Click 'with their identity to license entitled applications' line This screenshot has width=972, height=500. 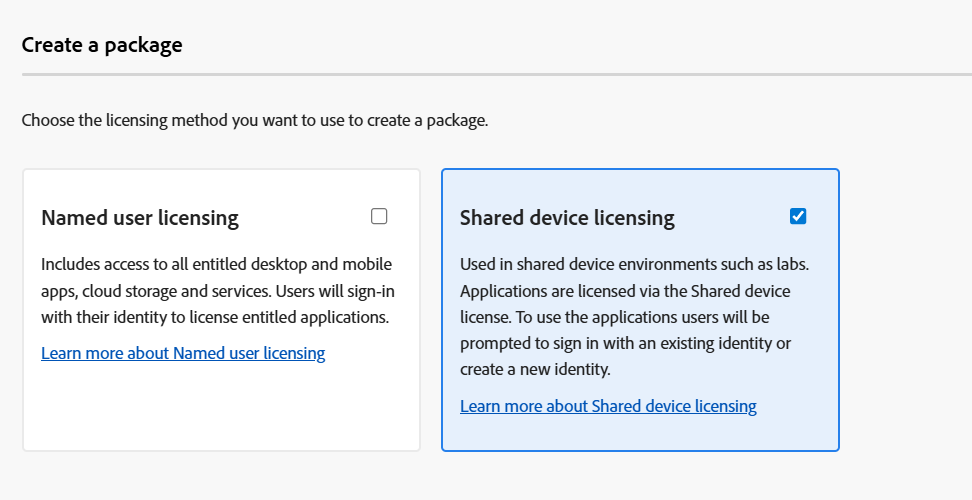click(215, 317)
